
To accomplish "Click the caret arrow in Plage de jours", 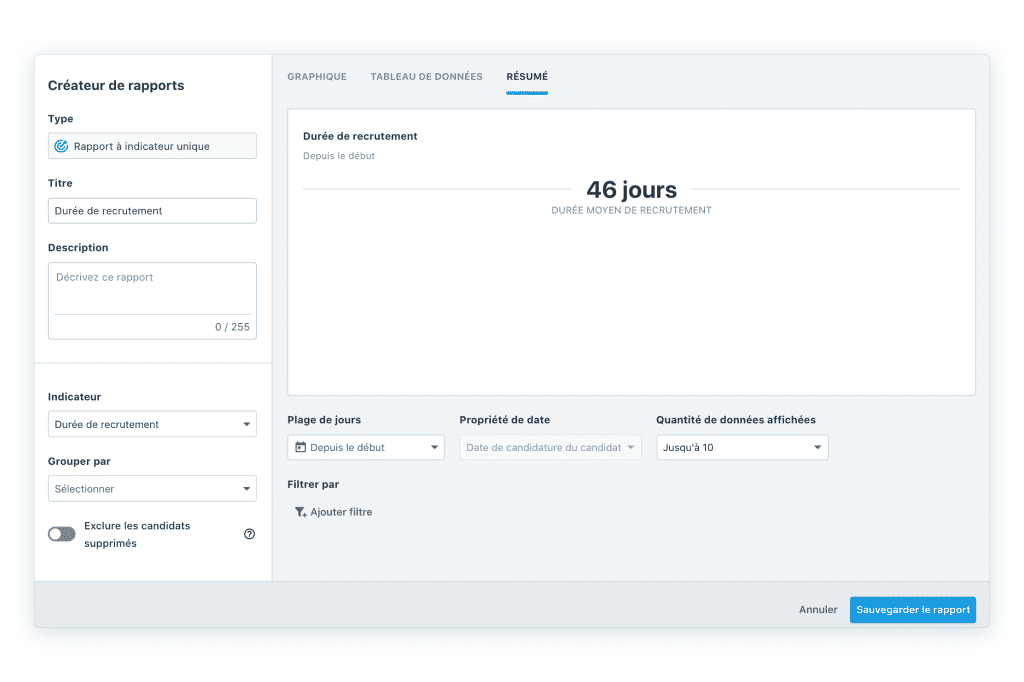I will [x=434, y=448].
